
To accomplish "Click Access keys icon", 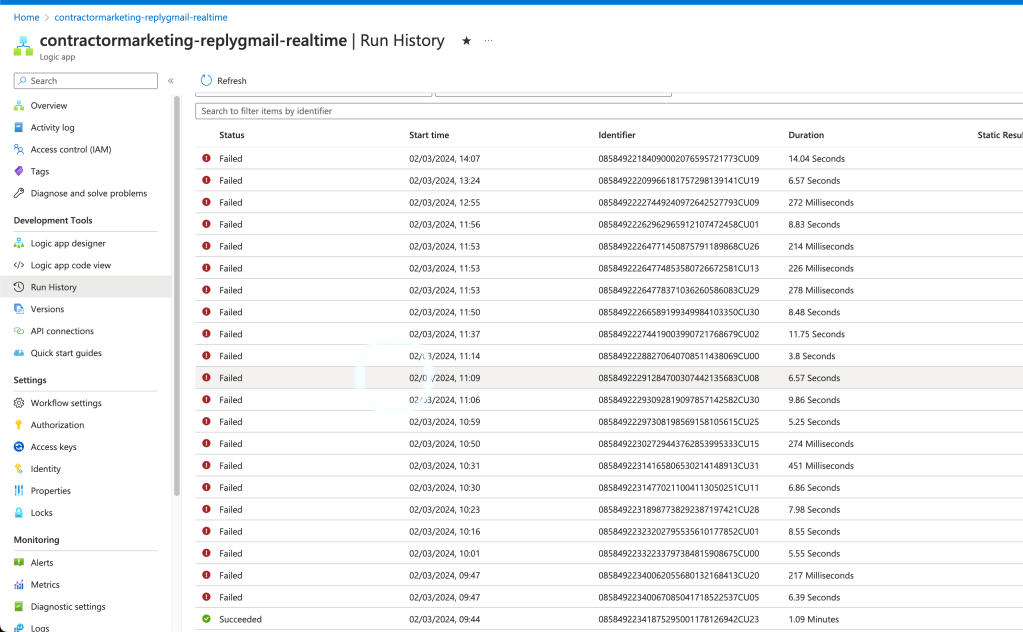I will tap(19, 447).
